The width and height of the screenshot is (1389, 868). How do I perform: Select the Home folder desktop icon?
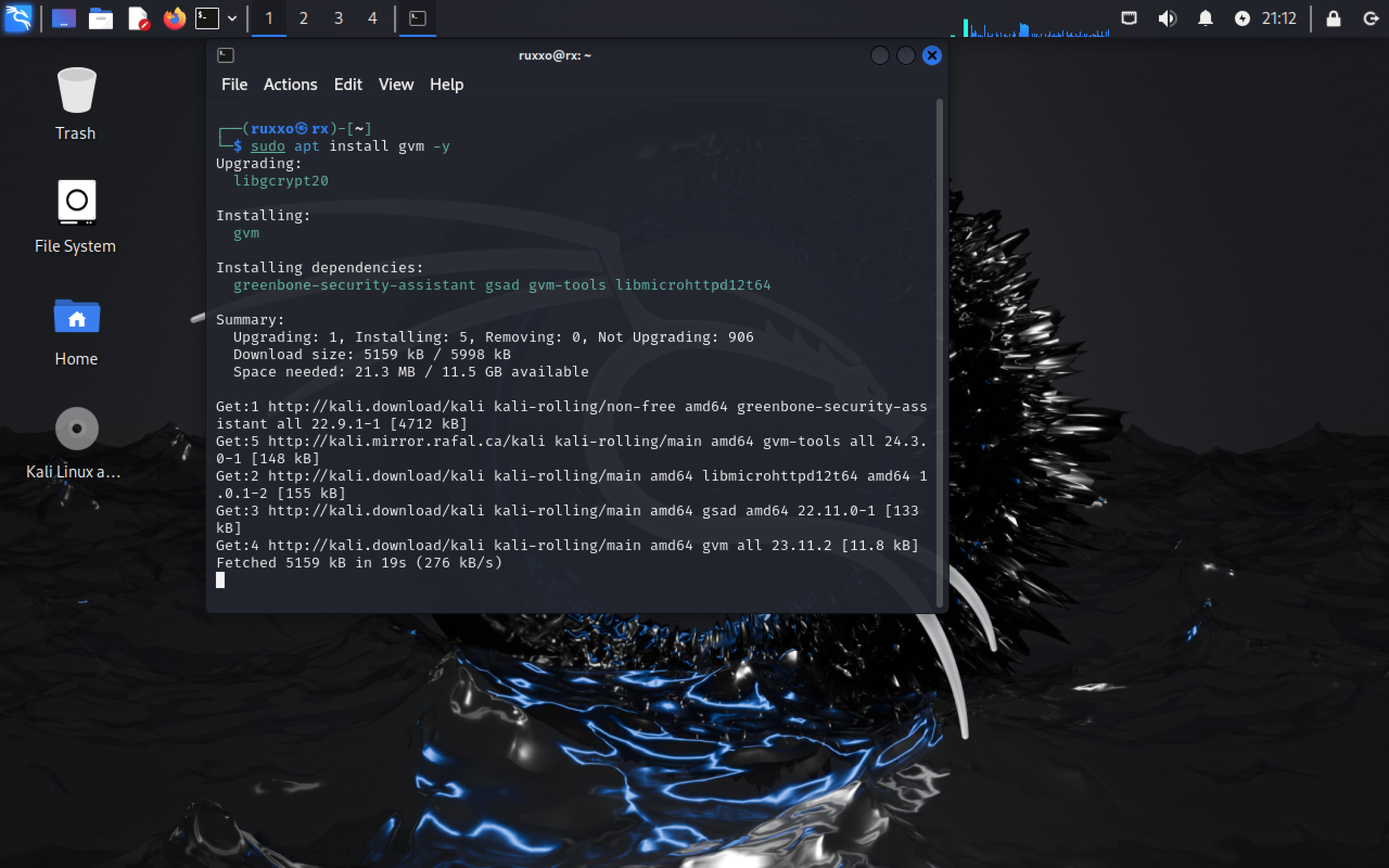76,332
